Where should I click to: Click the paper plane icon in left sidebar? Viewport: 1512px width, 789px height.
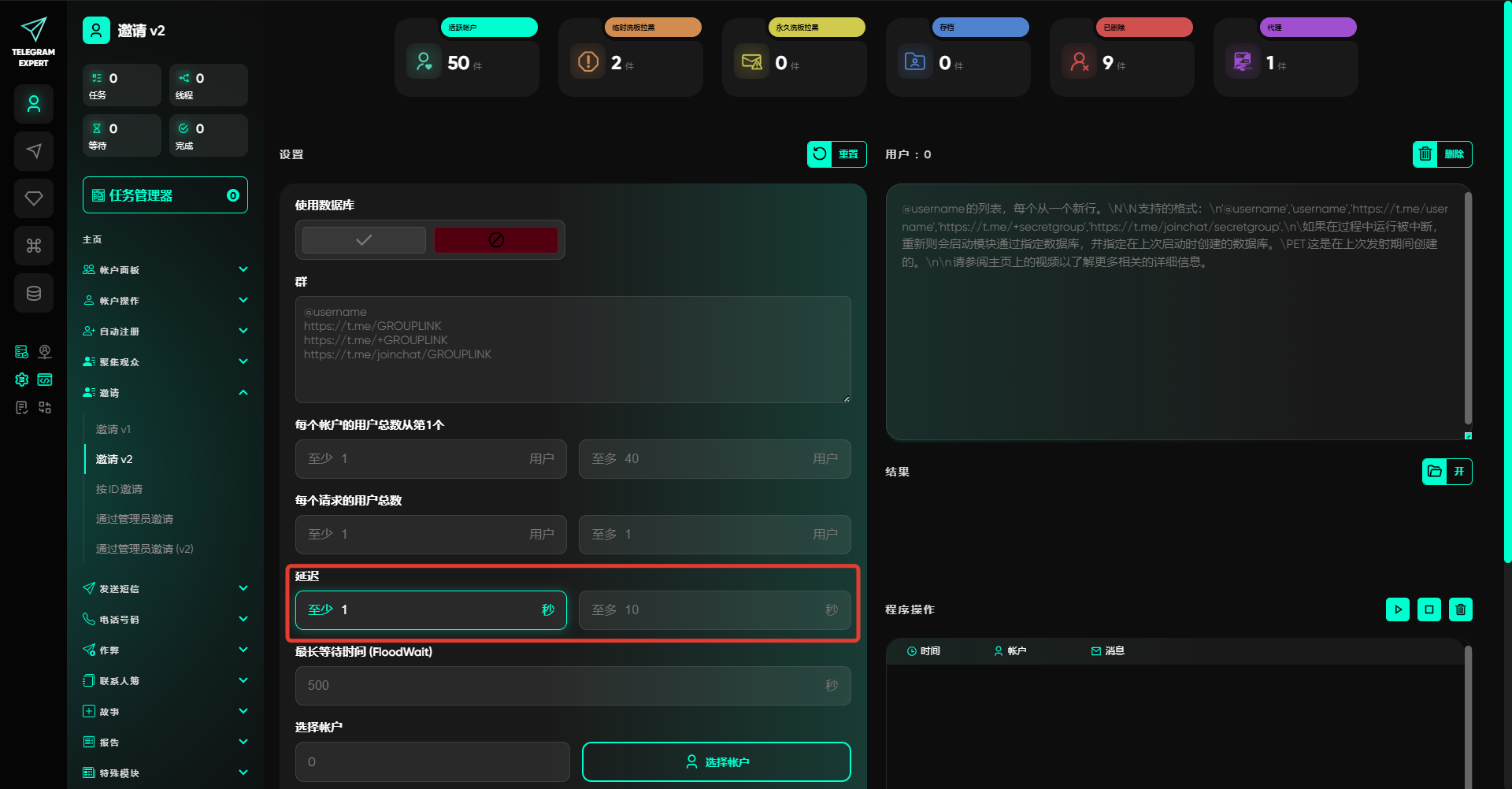(x=34, y=151)
